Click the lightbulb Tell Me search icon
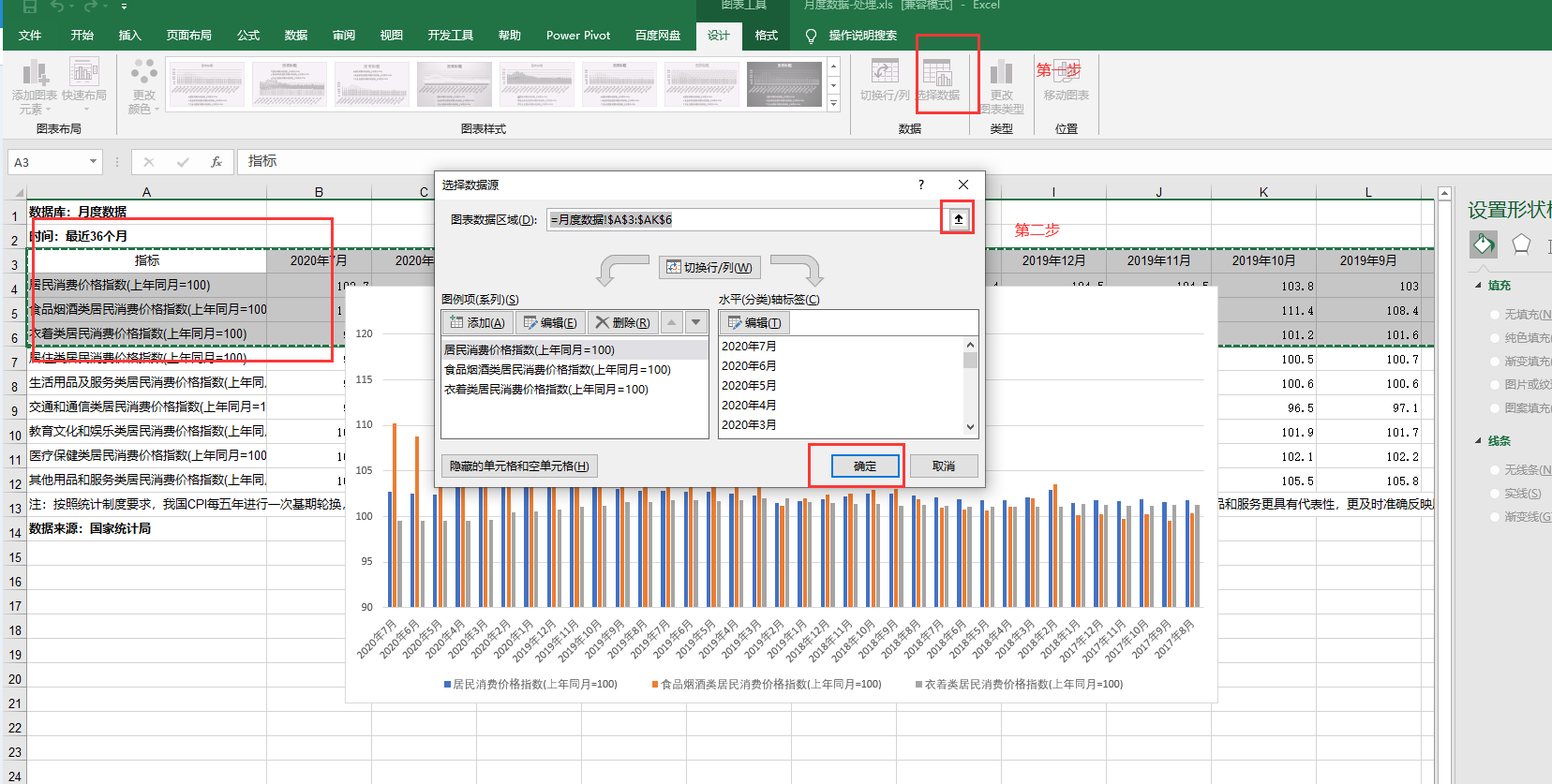This screenshot has width=1552, height=784. tap(811, 36)
